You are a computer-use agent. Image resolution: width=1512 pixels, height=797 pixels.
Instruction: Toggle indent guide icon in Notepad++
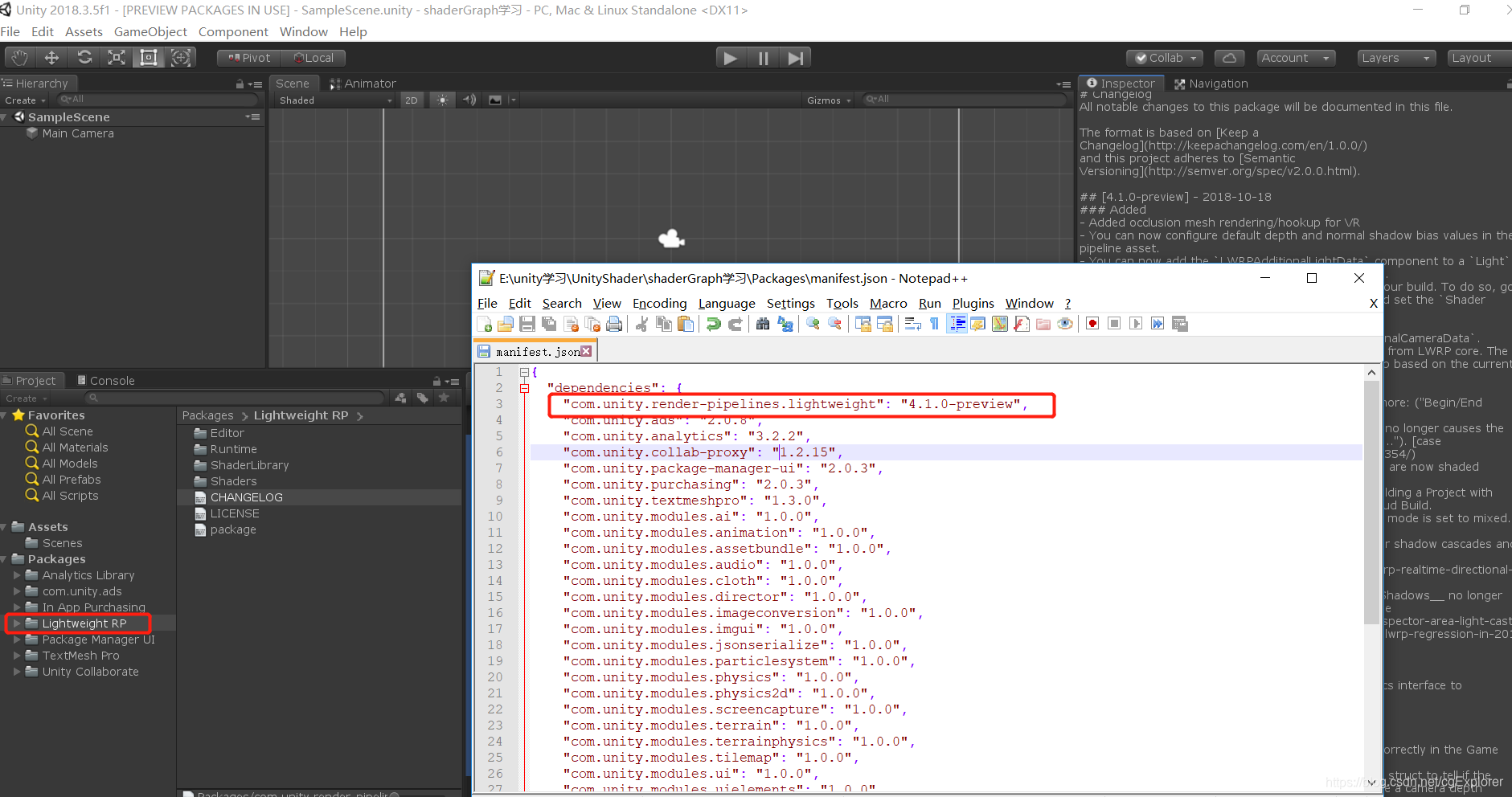957,324
